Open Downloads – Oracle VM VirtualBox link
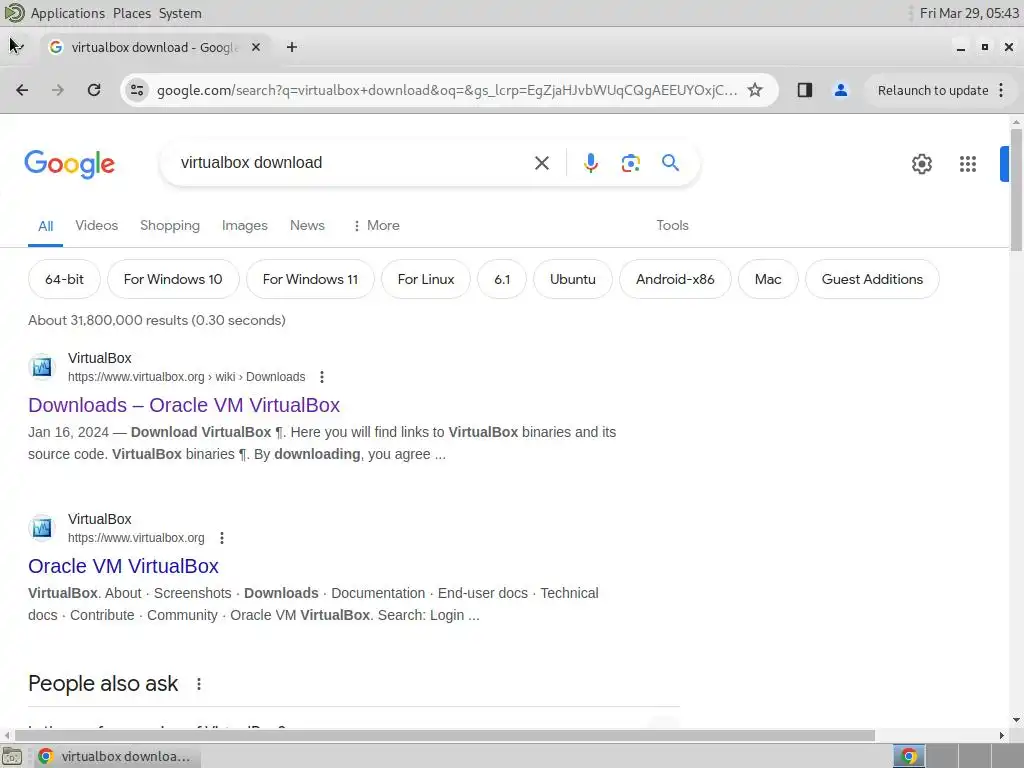Viewport: 1024px width, 768px height. tap(184, 405)
